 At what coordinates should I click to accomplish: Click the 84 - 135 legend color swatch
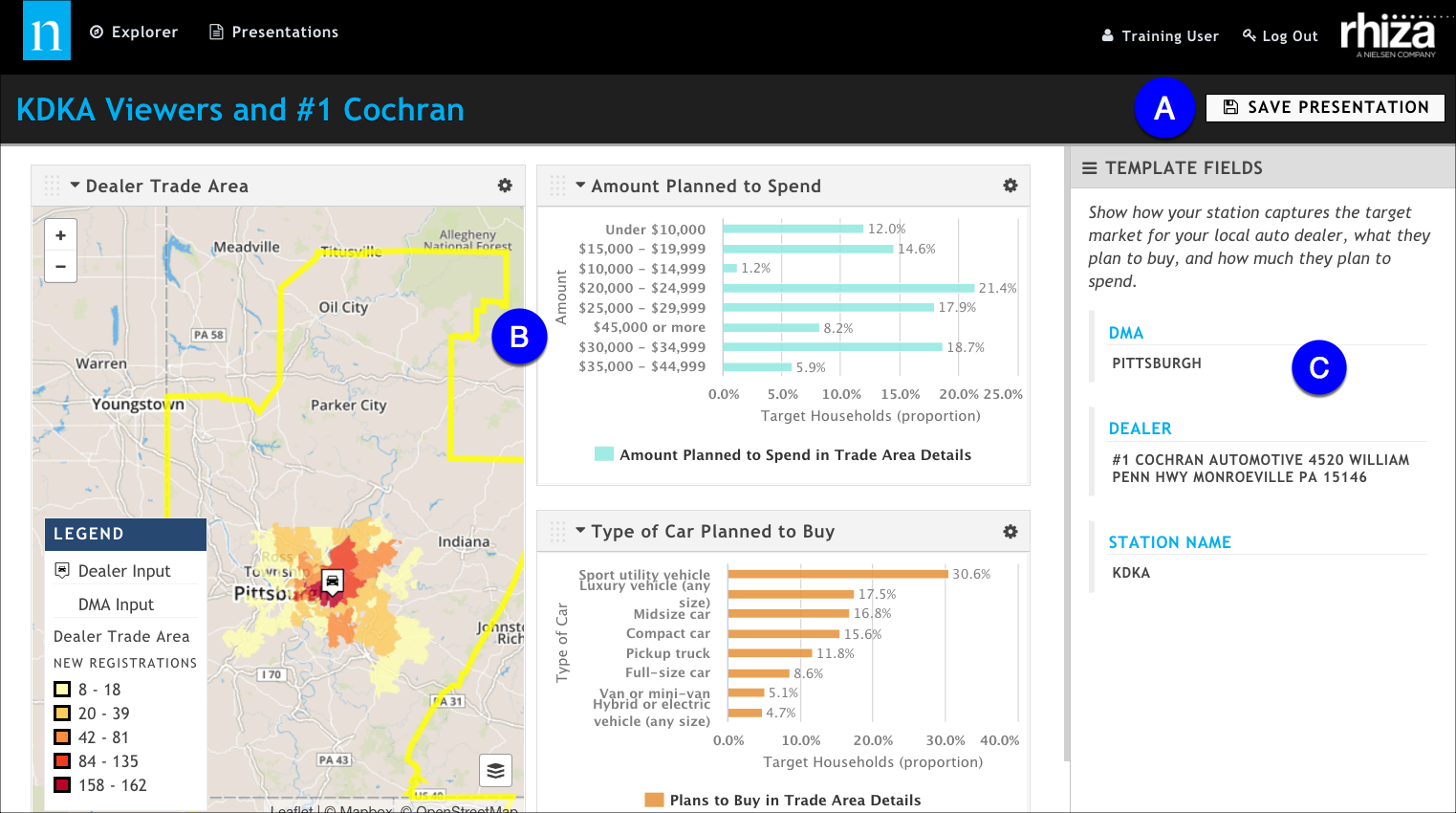(62, 761)
